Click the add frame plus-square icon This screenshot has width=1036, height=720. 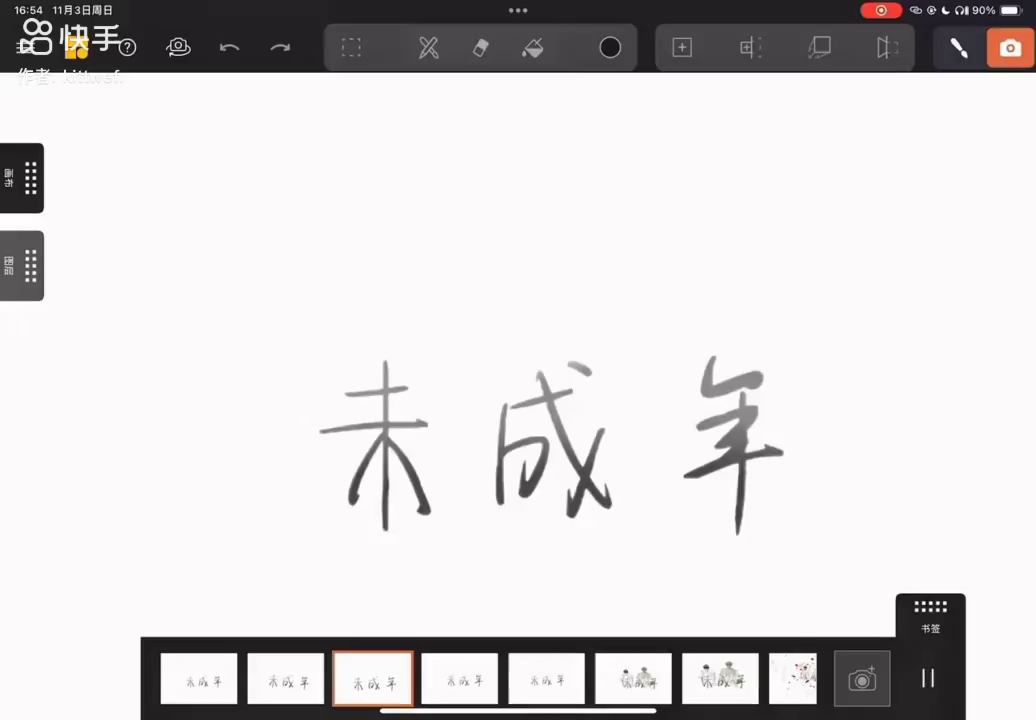click(682, 48)
